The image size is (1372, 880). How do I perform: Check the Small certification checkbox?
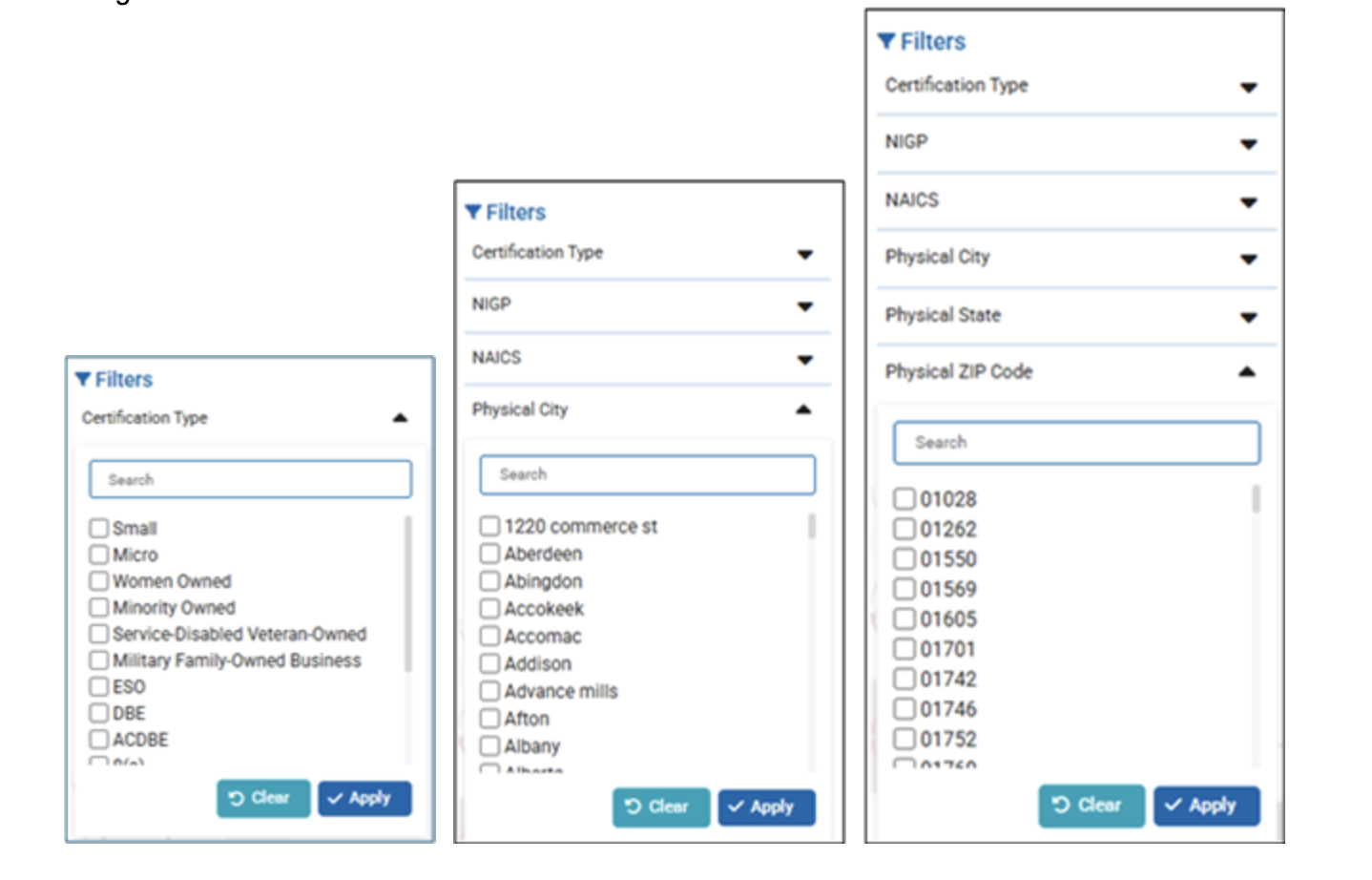(98, 528)
